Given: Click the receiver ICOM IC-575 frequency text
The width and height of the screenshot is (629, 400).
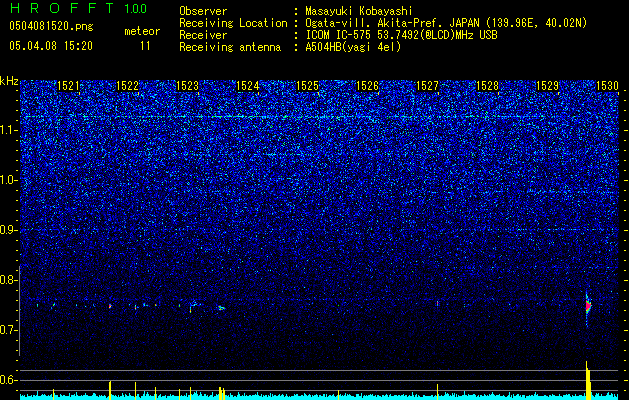Looking at the screenshot, I should coord(401,35).
